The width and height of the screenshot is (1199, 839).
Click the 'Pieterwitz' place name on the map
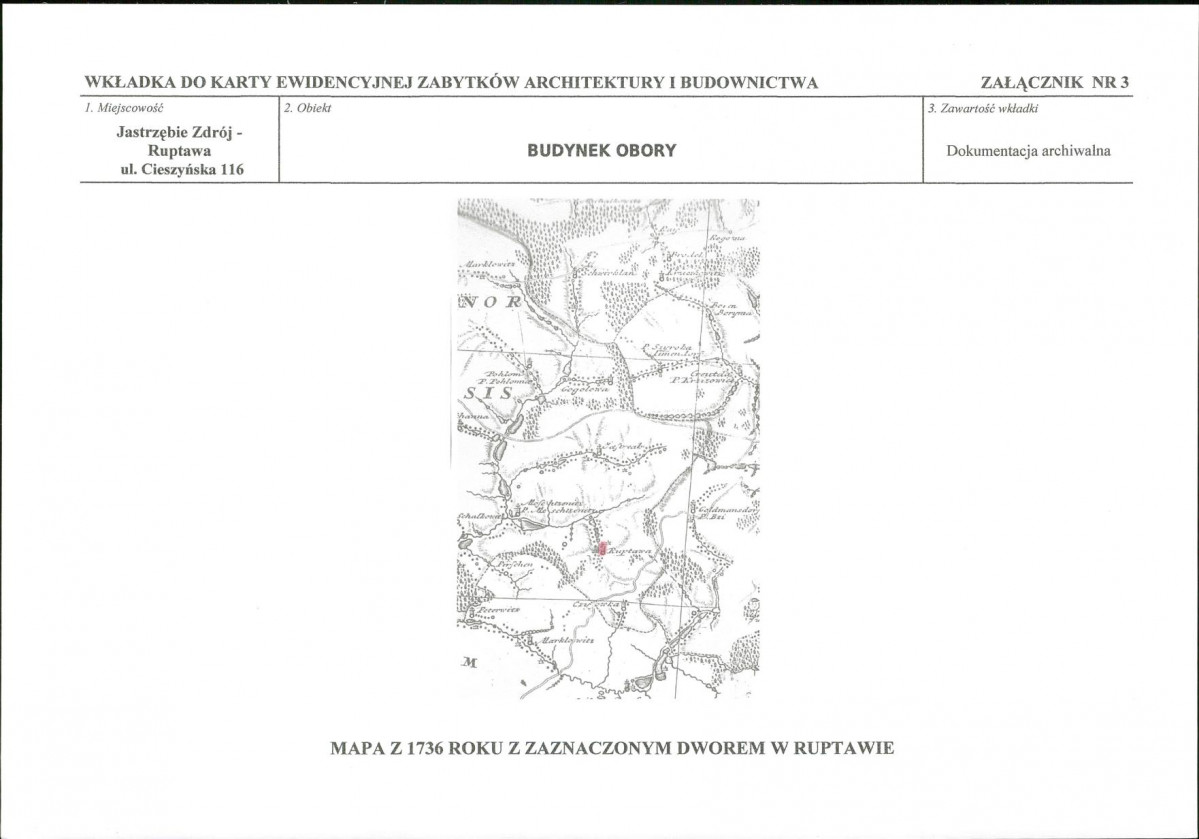(x=499, y=610)
